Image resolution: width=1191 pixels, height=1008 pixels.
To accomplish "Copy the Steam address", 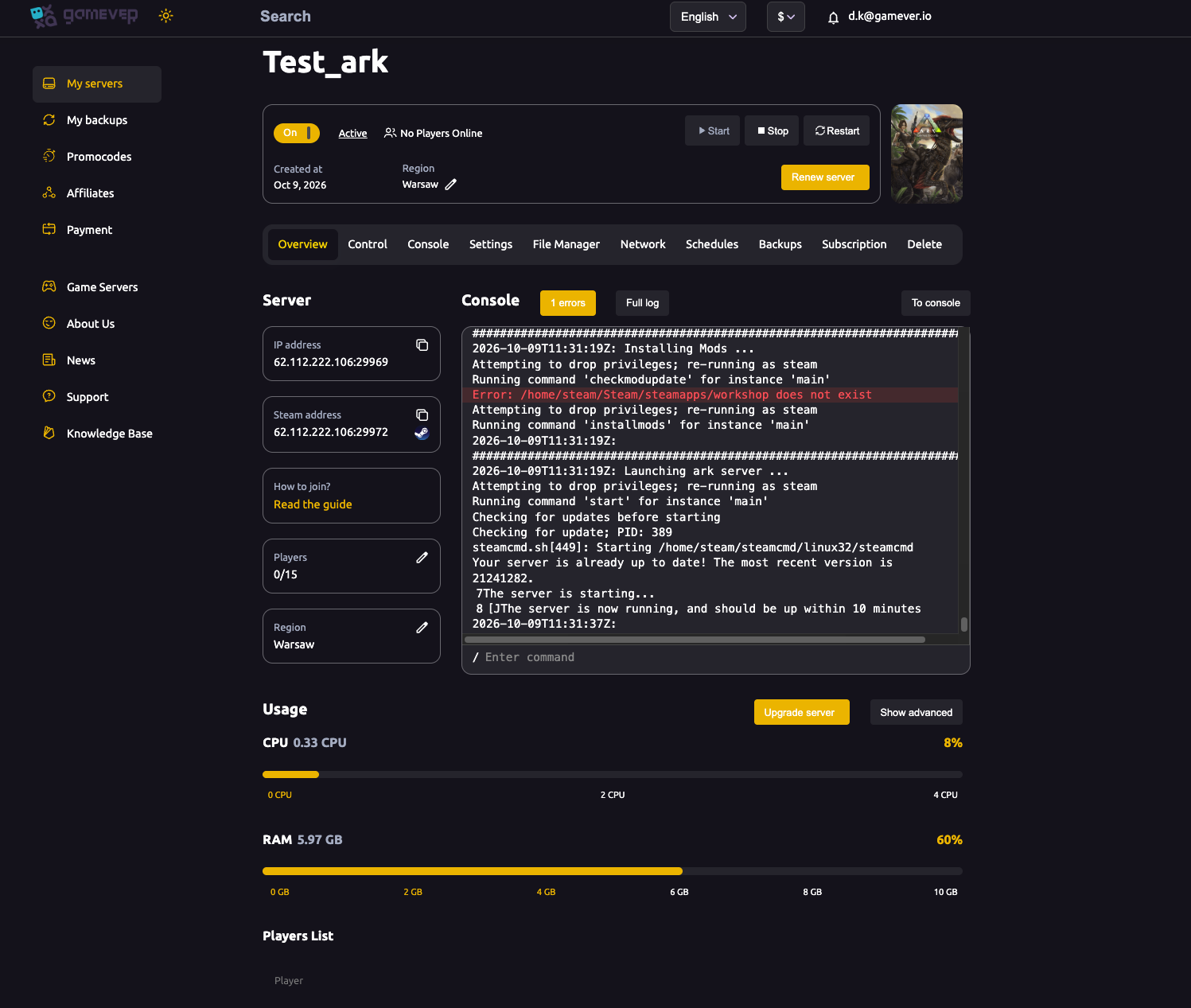I will pos(422,414).
